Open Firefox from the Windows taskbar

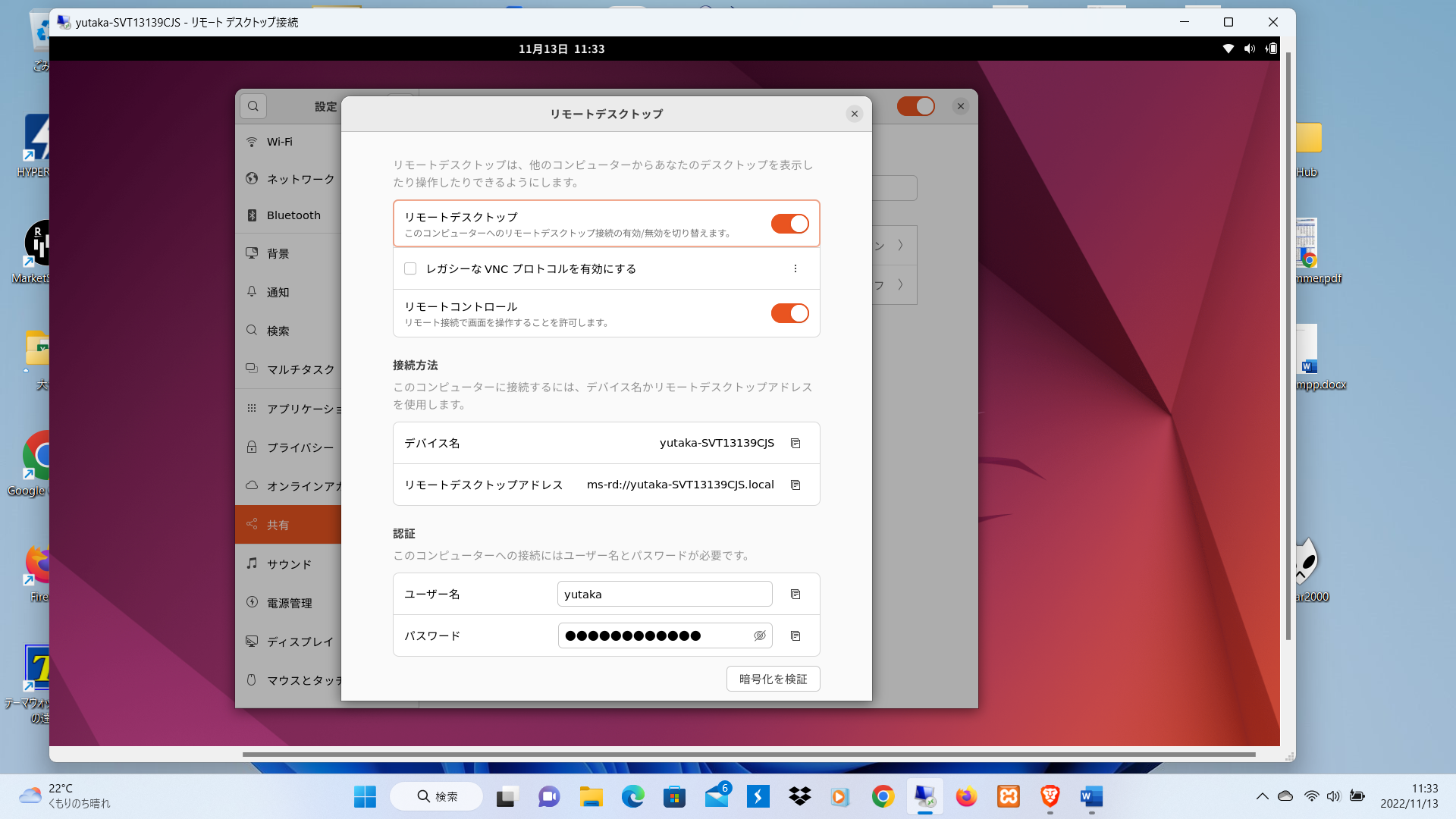(966, 796)
